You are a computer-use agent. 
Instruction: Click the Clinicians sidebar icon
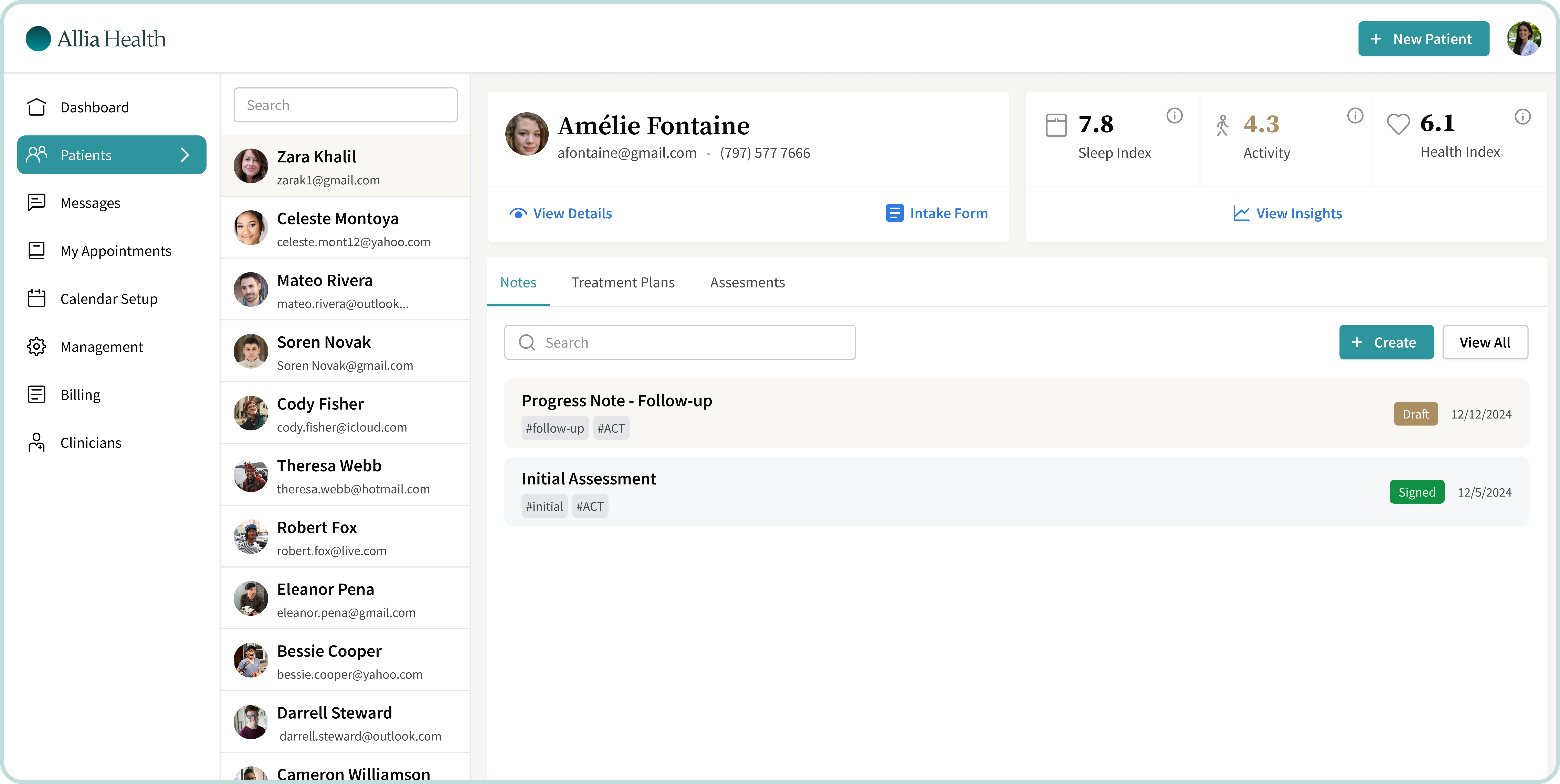click(x=36, y=443)
